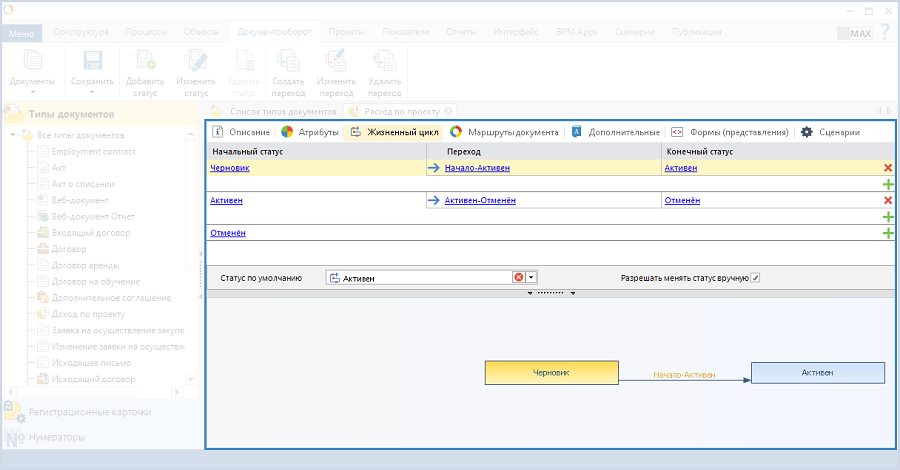Image resolution: width=900 pixels, height=470 pixels.
Task: Open the Статус по умолчанию dropdown
Action: (532, 278)
